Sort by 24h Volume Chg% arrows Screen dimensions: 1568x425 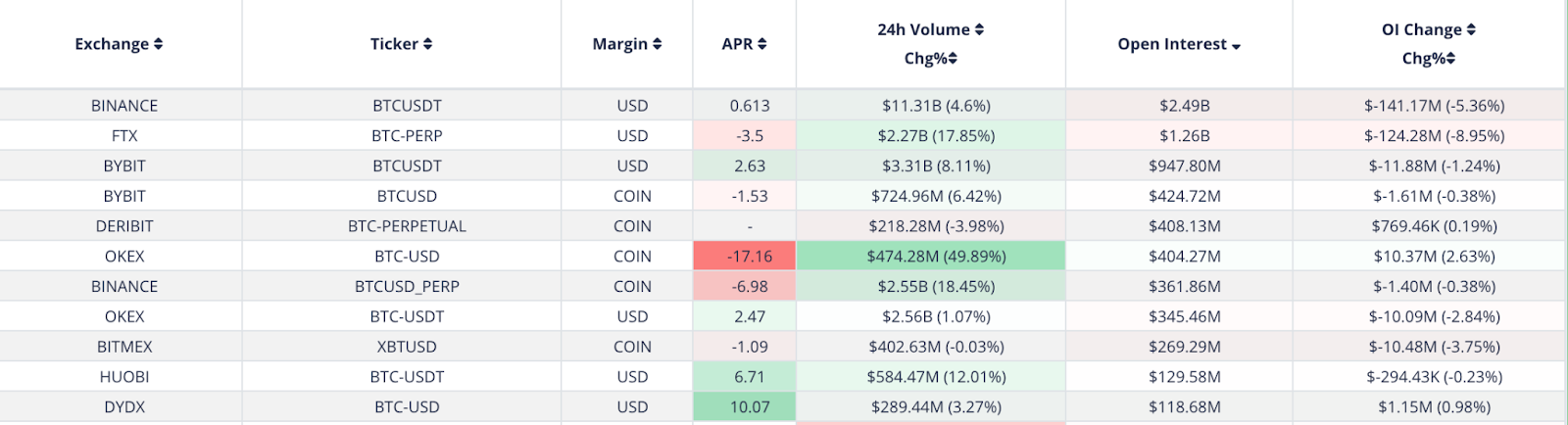953,59
